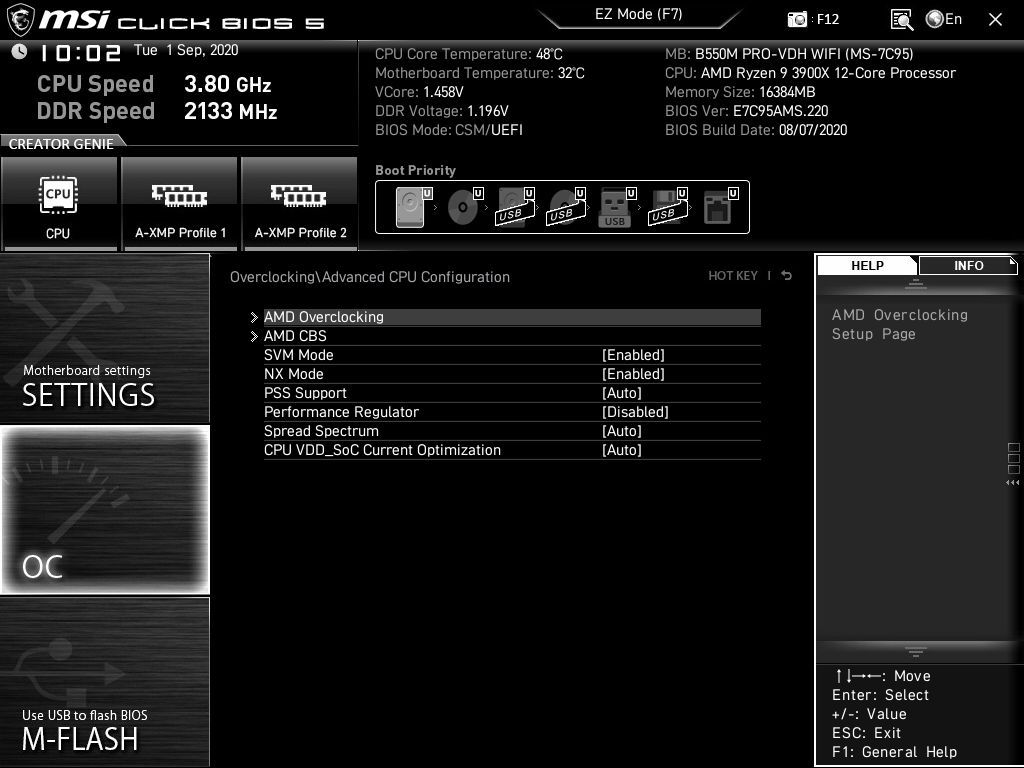Expand the AMD Overclocking submenu arrow
Screen dimensions: 1024x768
[254, 317]
